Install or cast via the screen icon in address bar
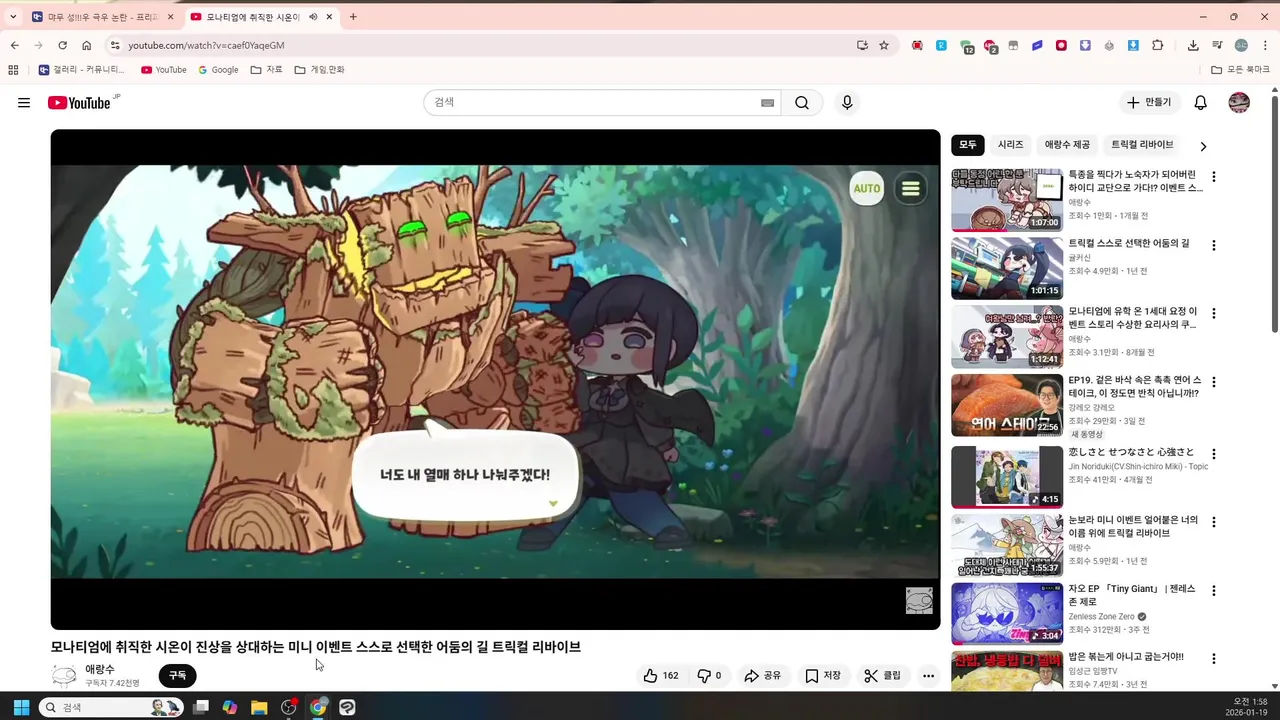Screen dimensions: 1280x720 (x=862, y=45)
